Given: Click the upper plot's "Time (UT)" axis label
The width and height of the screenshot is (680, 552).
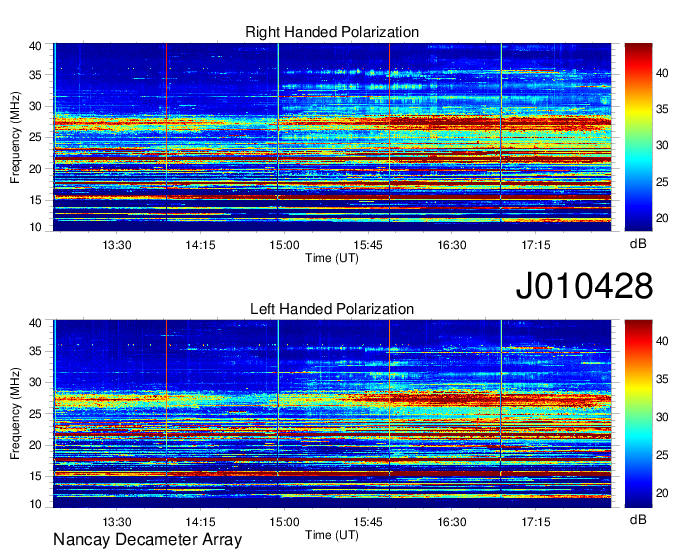Looking at the screenshot, I should point(332,258).
